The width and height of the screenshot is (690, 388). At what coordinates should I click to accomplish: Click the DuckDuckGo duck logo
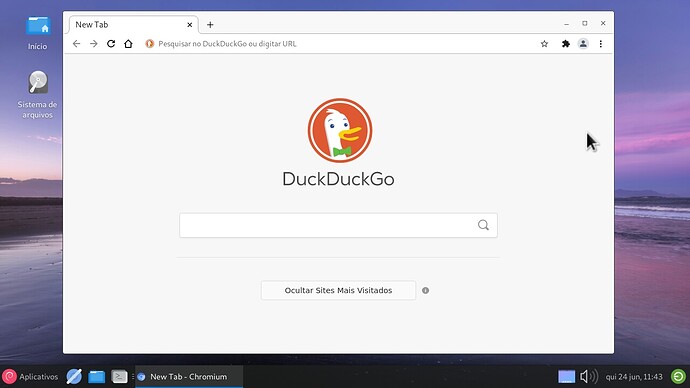click(x=340, y=130)
